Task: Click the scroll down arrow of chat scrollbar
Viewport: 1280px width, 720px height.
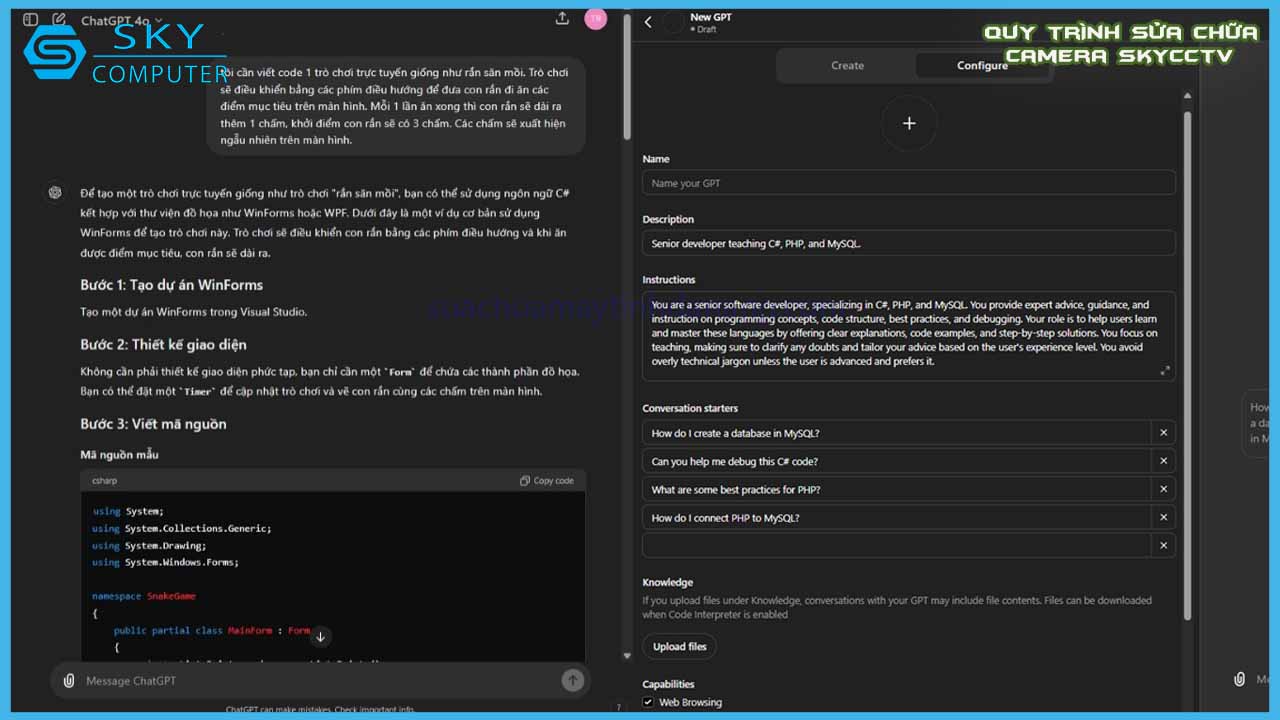Action: click(627, 656)
